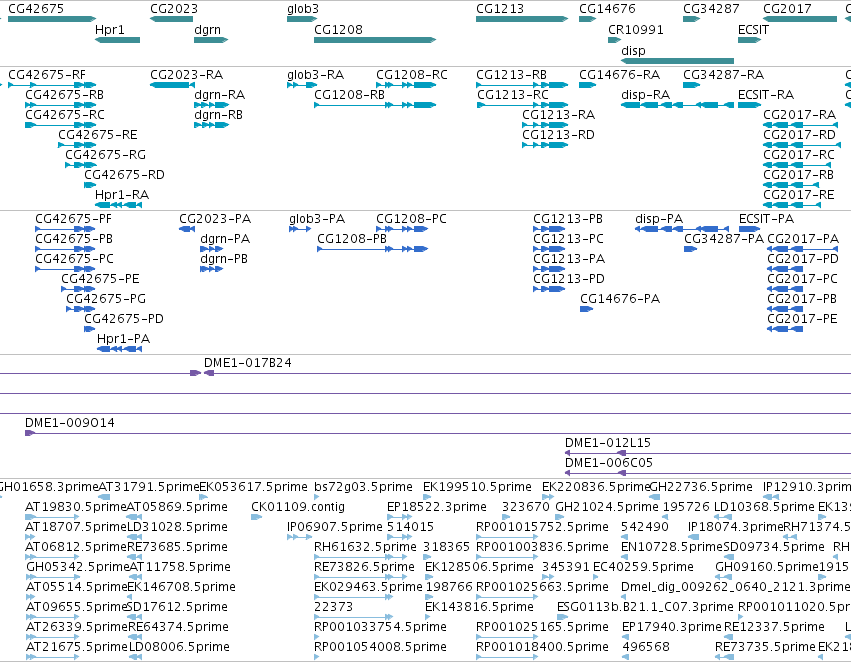Screen dimensions: 851x662
Task: Select BAC clone DME1-006C05
Action: tap(608, 463)
